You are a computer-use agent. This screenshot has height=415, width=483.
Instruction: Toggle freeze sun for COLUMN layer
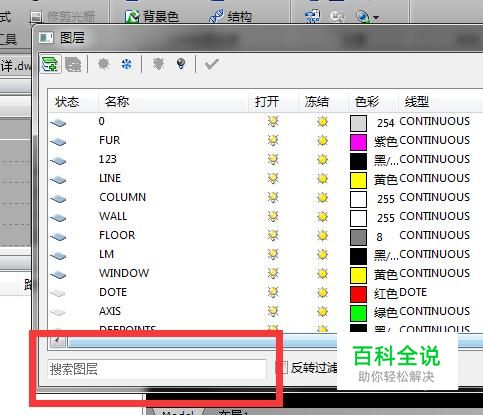click(322, 198)
